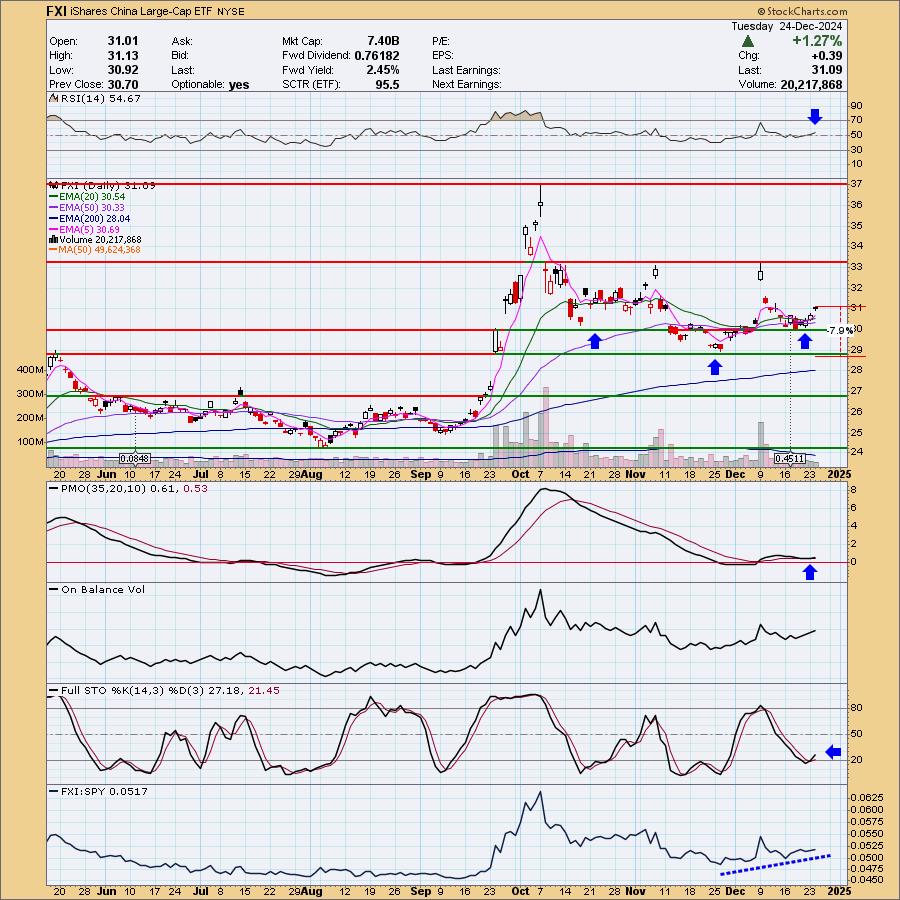The image size is (900, 900).
Task: Click the +1.27% percent change
Action: click(x=817, y=41)
